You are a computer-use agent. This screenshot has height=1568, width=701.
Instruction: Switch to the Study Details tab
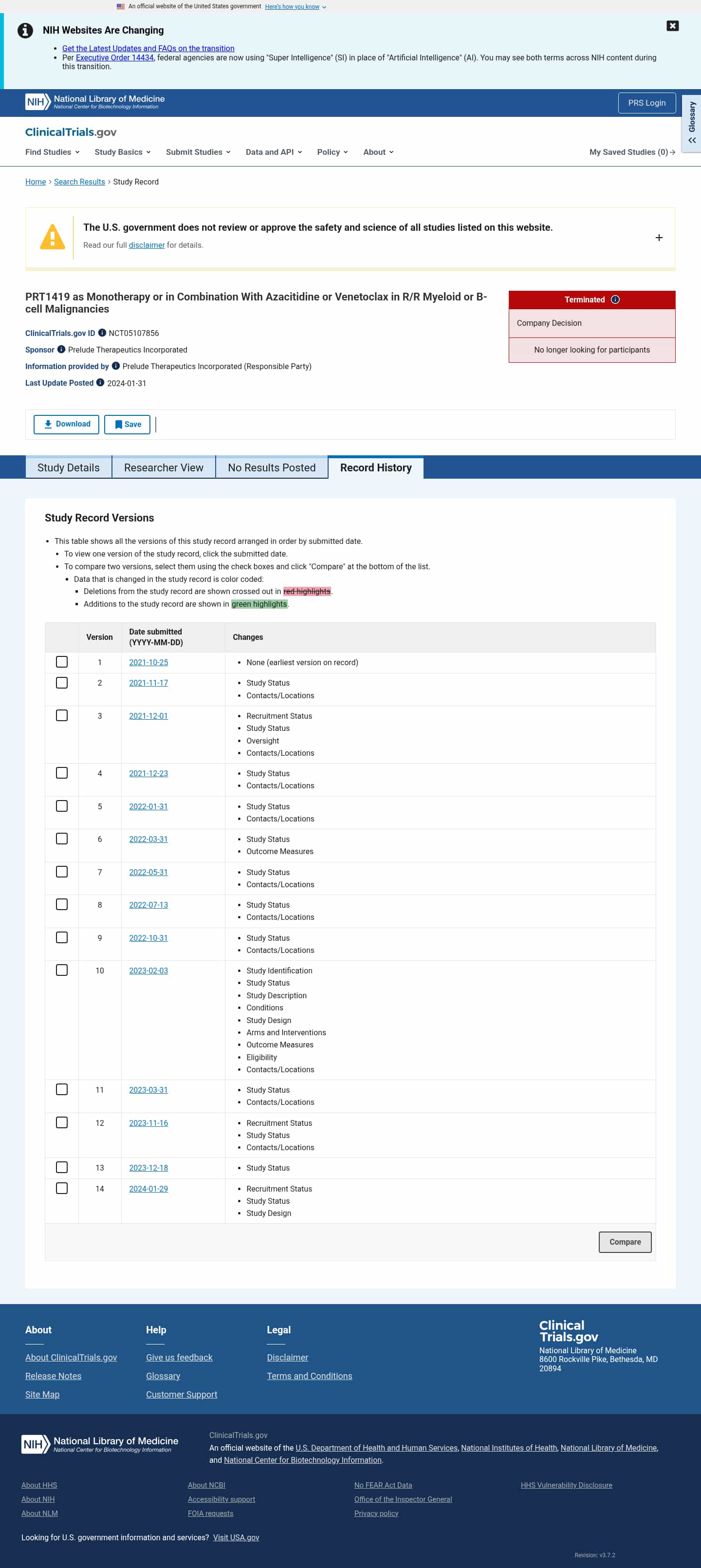pos(68,467)
